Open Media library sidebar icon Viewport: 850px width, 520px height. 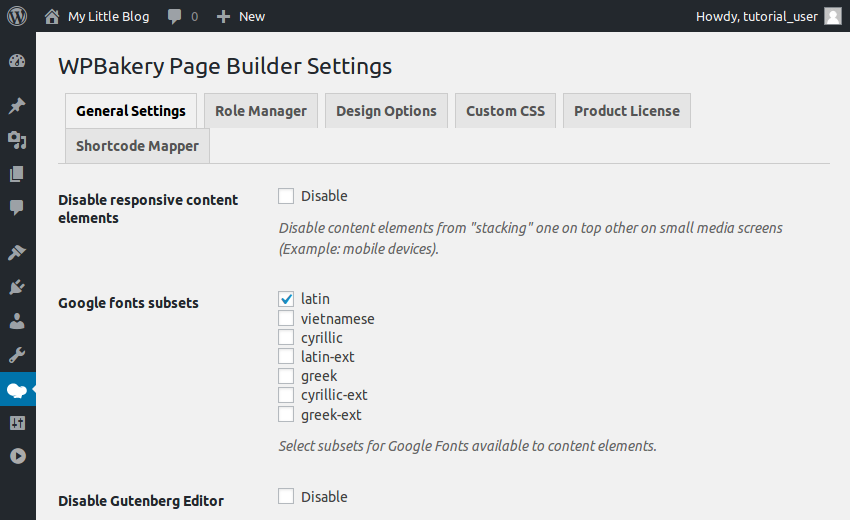17,140
